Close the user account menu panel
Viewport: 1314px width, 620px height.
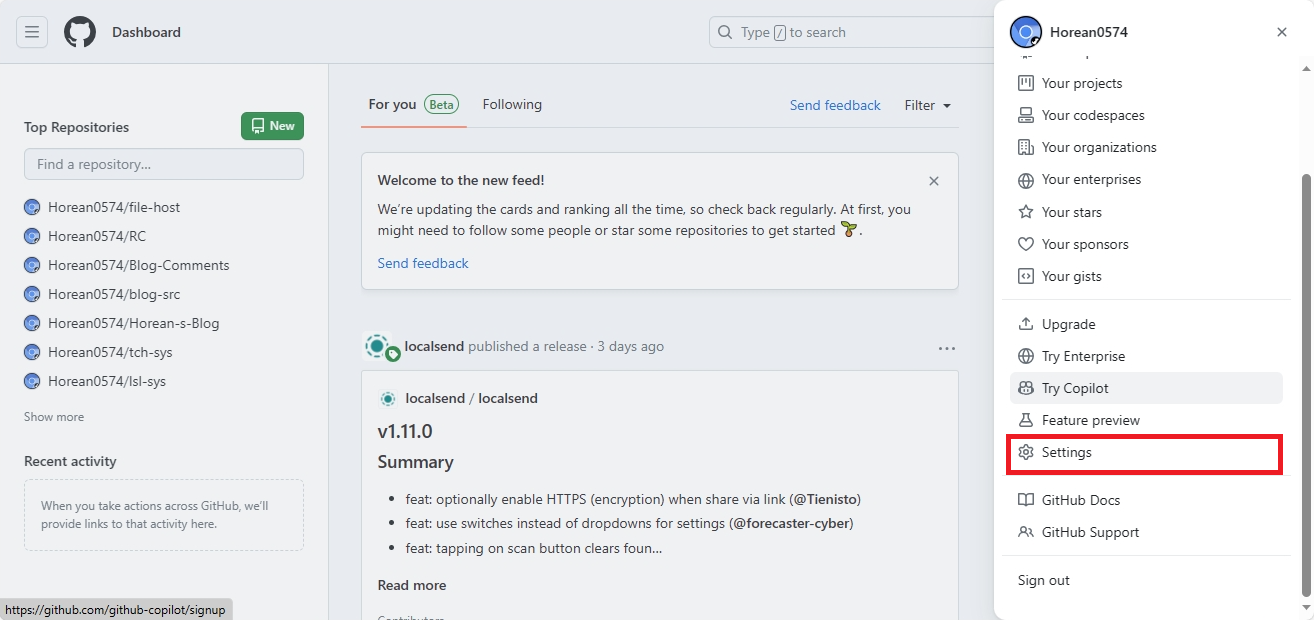[1282, 32]
